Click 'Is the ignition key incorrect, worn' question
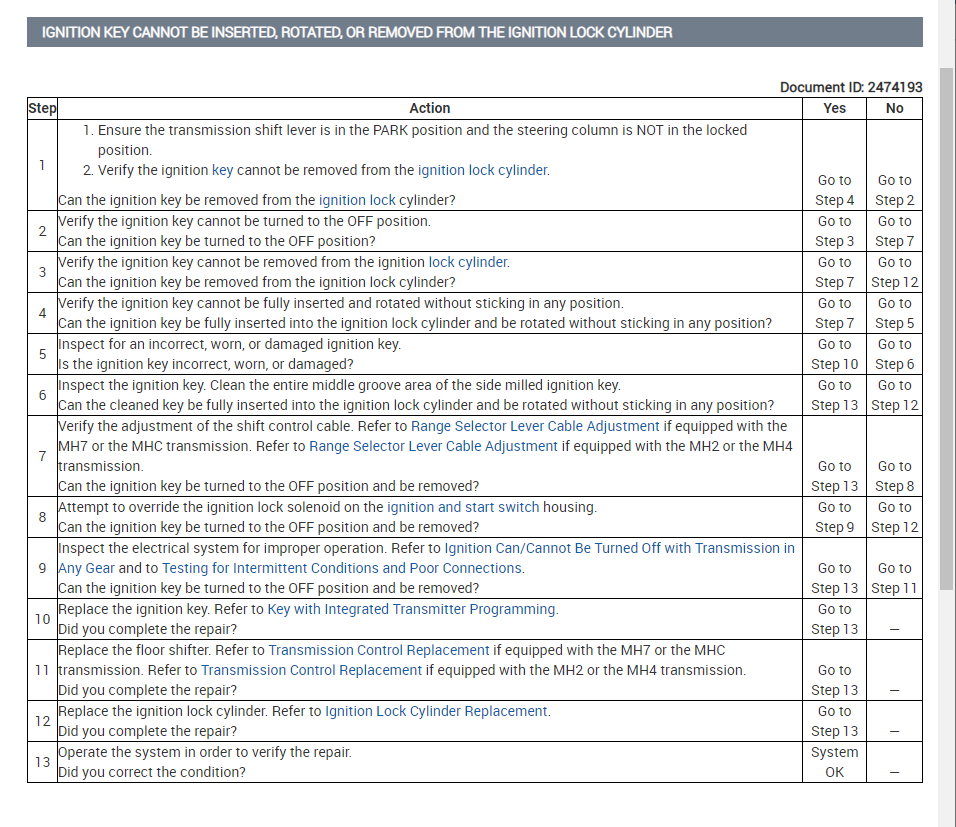 (x=205, y=364)
